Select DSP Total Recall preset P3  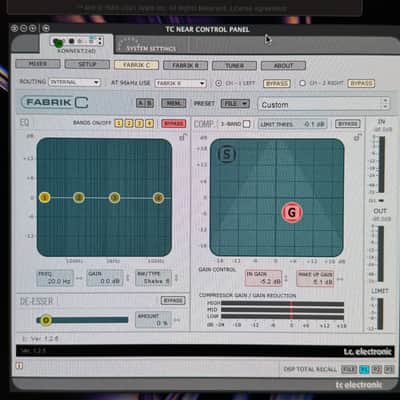389,369
